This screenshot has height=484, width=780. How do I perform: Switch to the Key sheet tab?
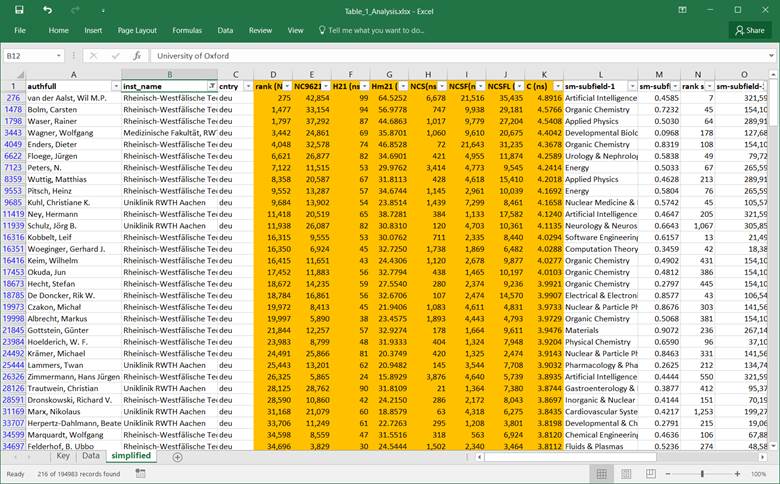coord(63,456)
